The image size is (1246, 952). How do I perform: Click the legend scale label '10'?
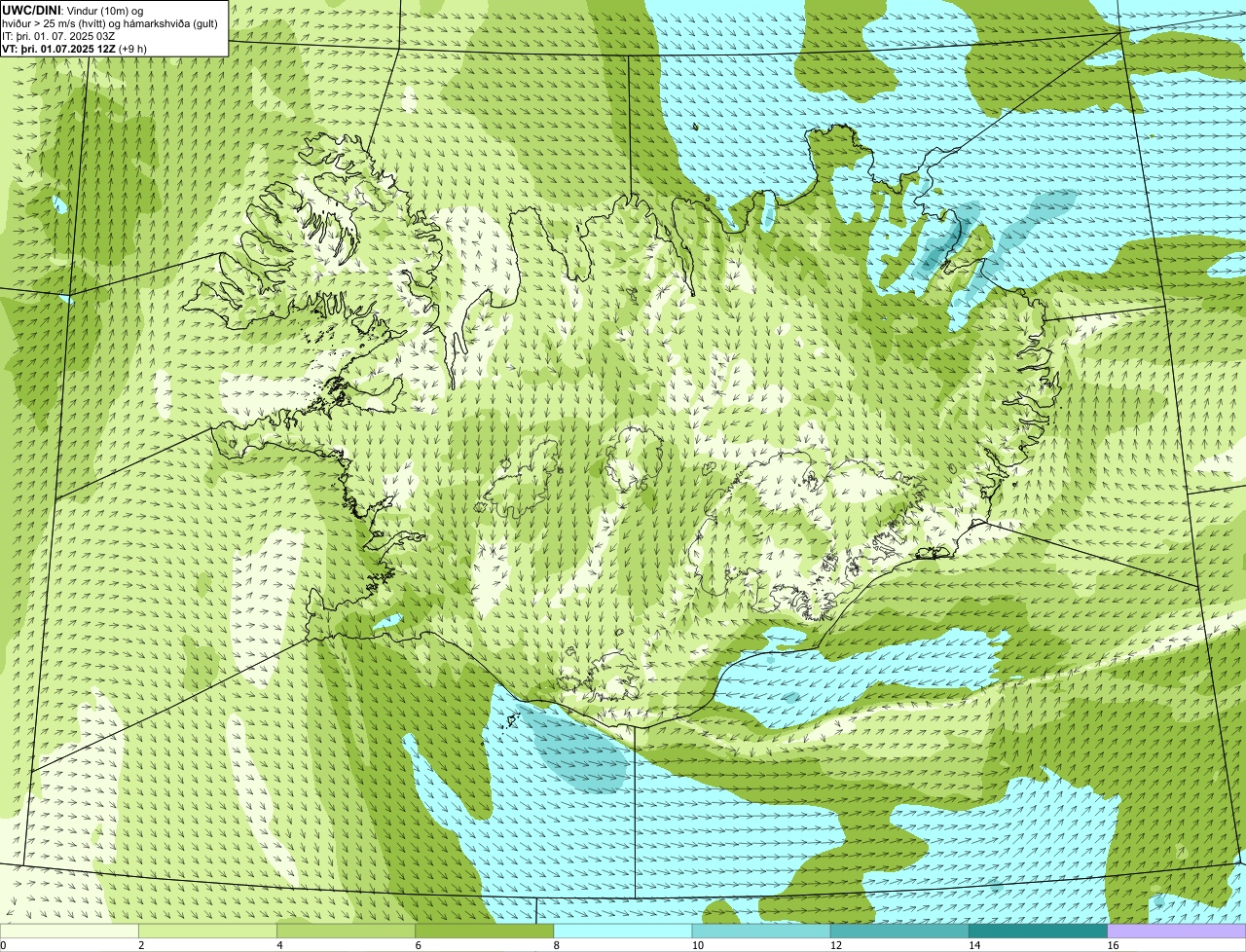coord(698,945)
